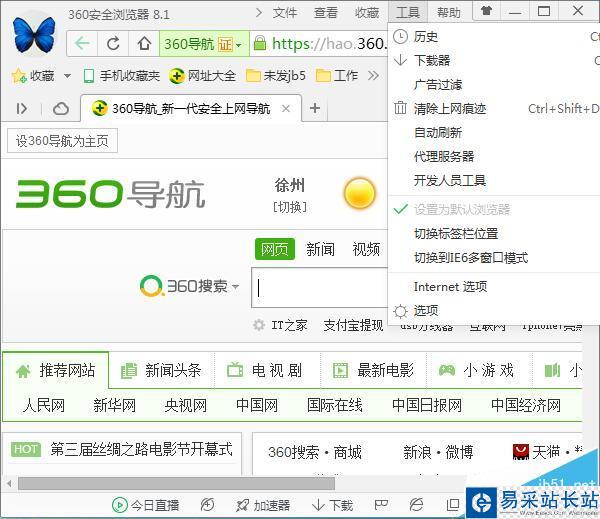The width and height of the screenshot is (600, 519).
Task: Click 今日直播 in the status bar
Action: pyautogui.click(x=145, y=505)
